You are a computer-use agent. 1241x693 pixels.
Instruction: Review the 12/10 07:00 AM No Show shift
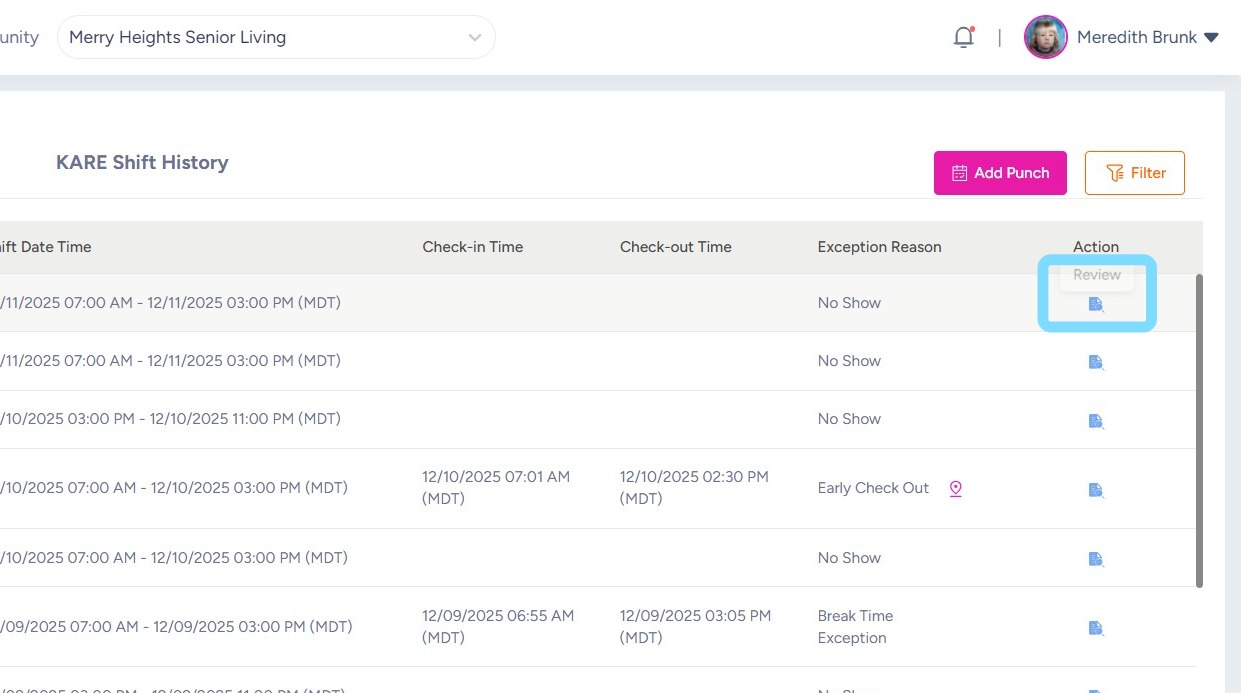click(1096, 558)
